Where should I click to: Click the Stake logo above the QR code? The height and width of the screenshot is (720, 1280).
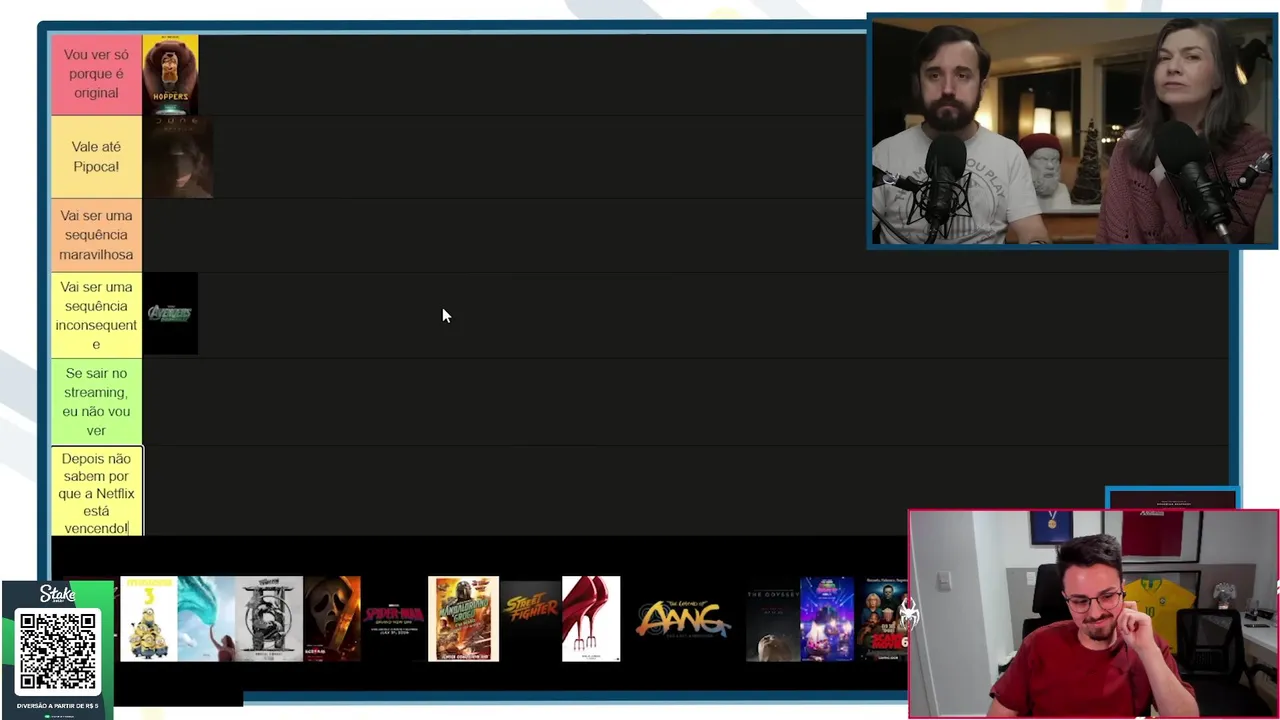[x=58, y=594]
